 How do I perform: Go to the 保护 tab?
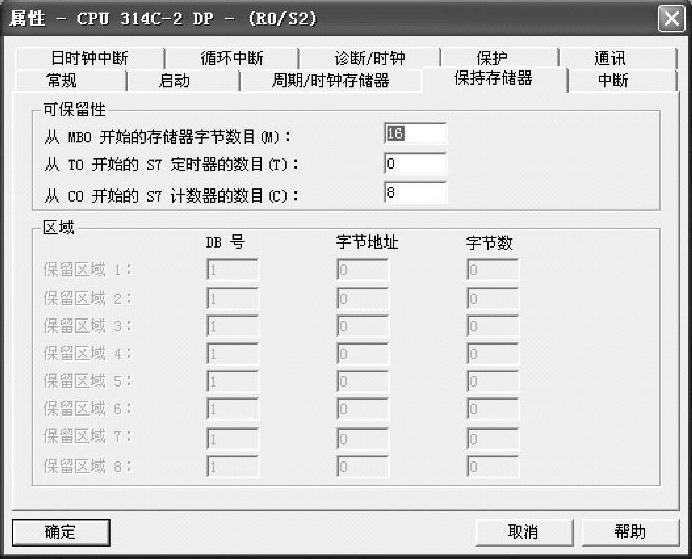(492, 58)
